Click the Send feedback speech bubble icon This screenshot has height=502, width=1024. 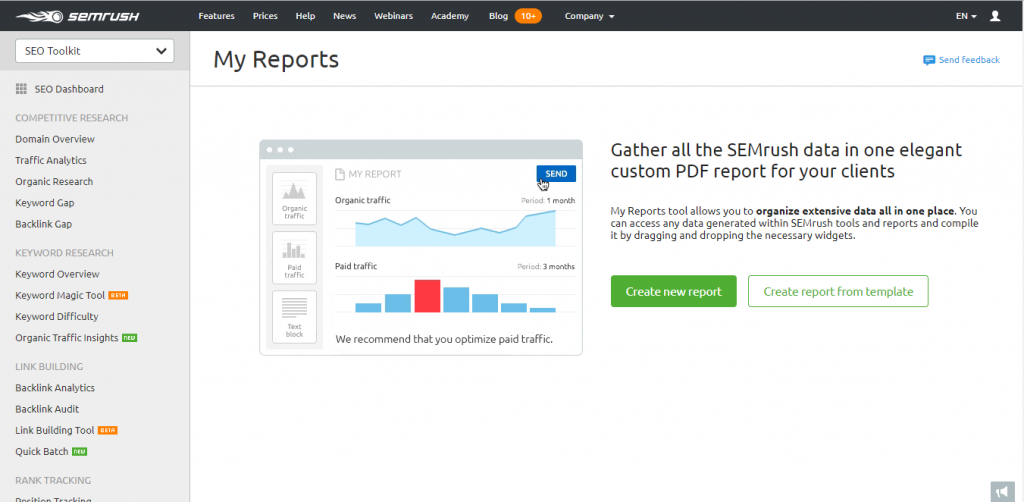[x=929, y=60]
